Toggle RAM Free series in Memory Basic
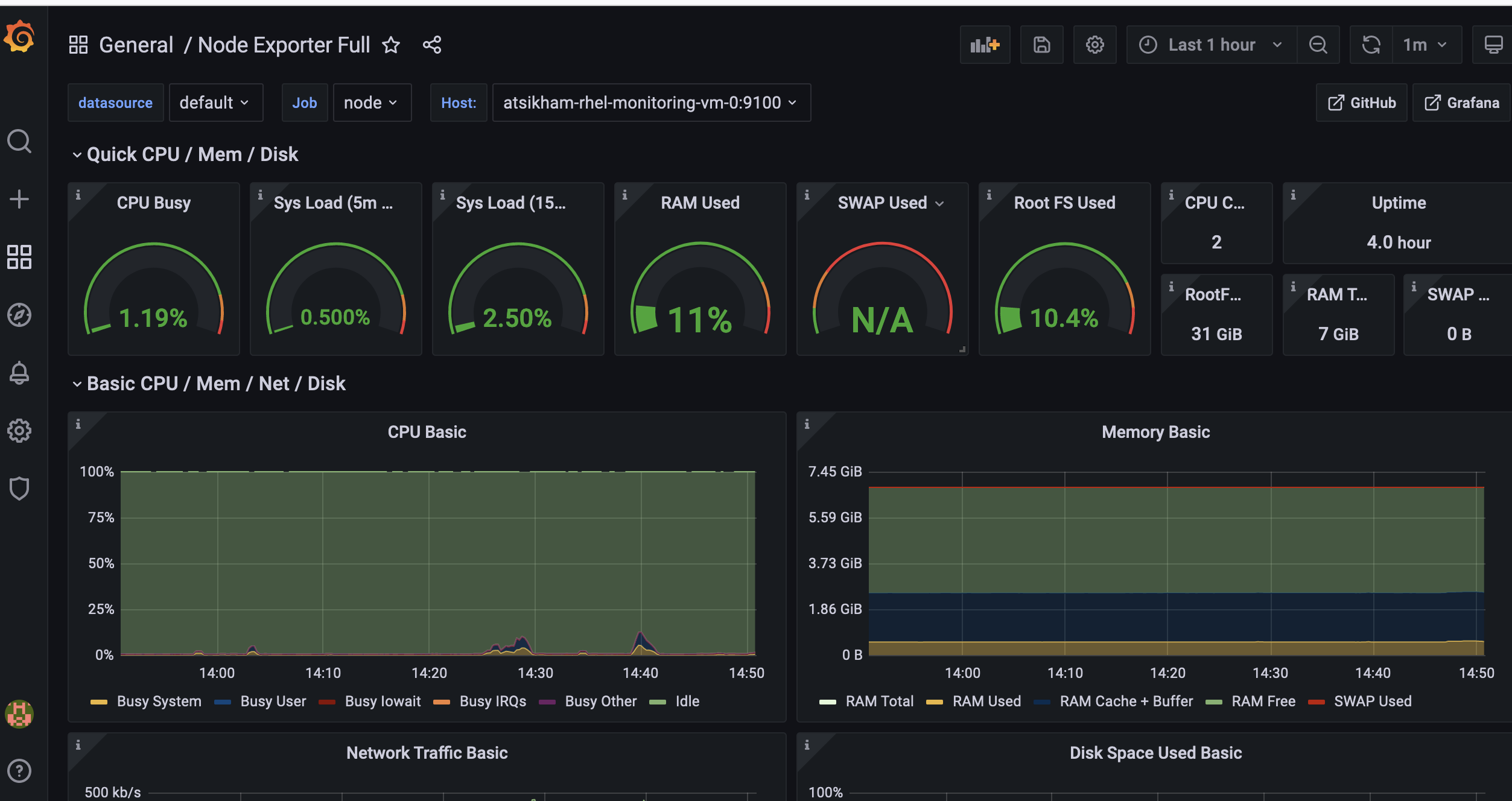 1263,701
